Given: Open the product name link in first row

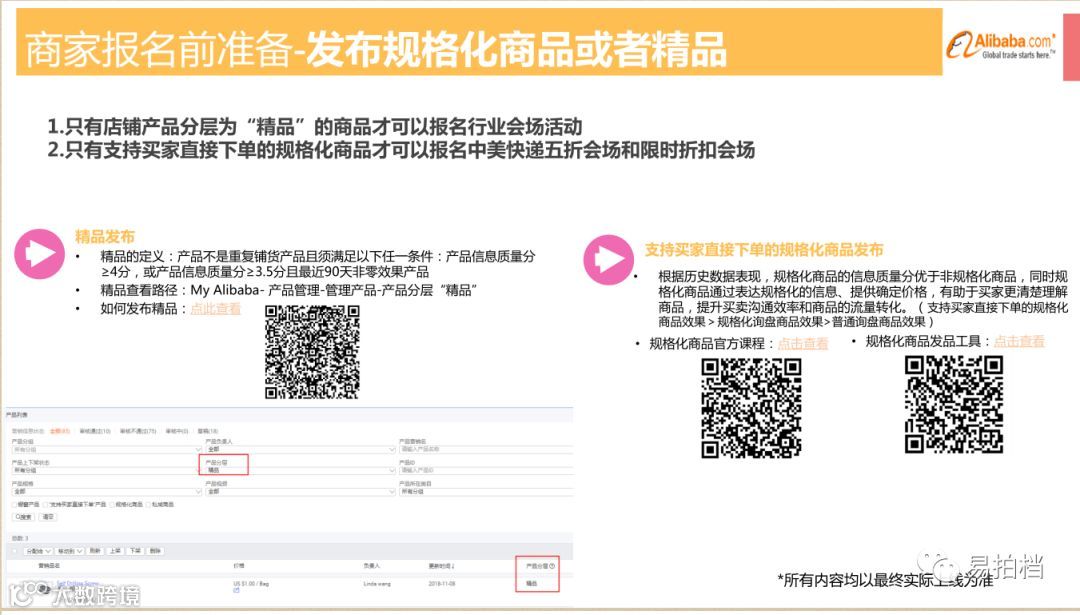Looking at the screenshot, I should [x=78, y=583].
